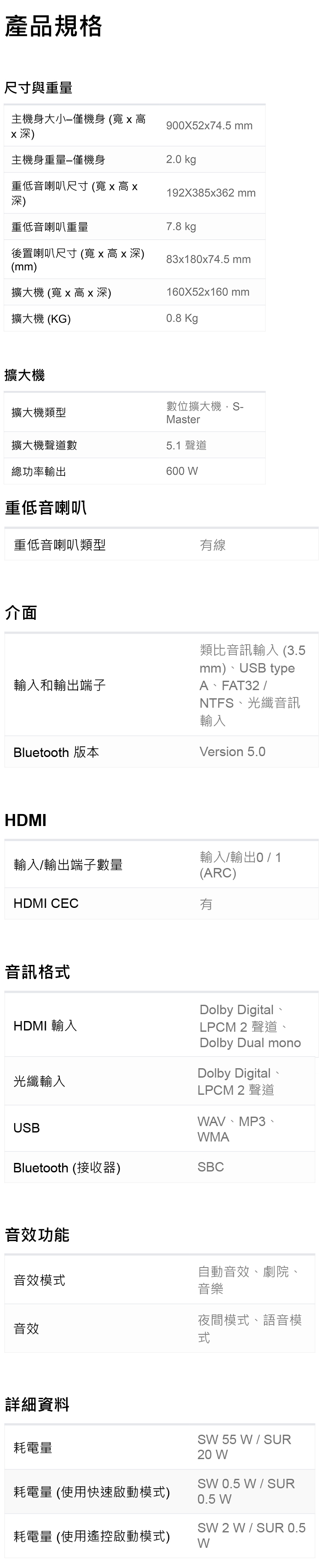
Task: Click the Version 5.0 value
Action: coord(232,752)
